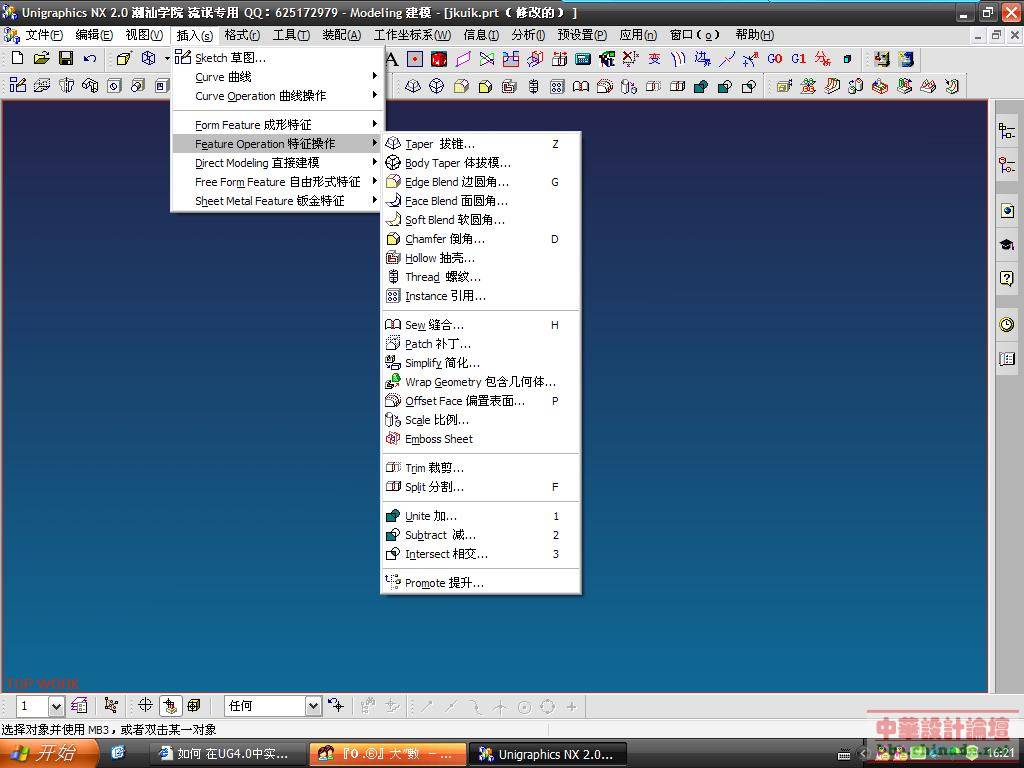
Task: Open the 帮助(H) Help menu
Action: click(754, 35)
